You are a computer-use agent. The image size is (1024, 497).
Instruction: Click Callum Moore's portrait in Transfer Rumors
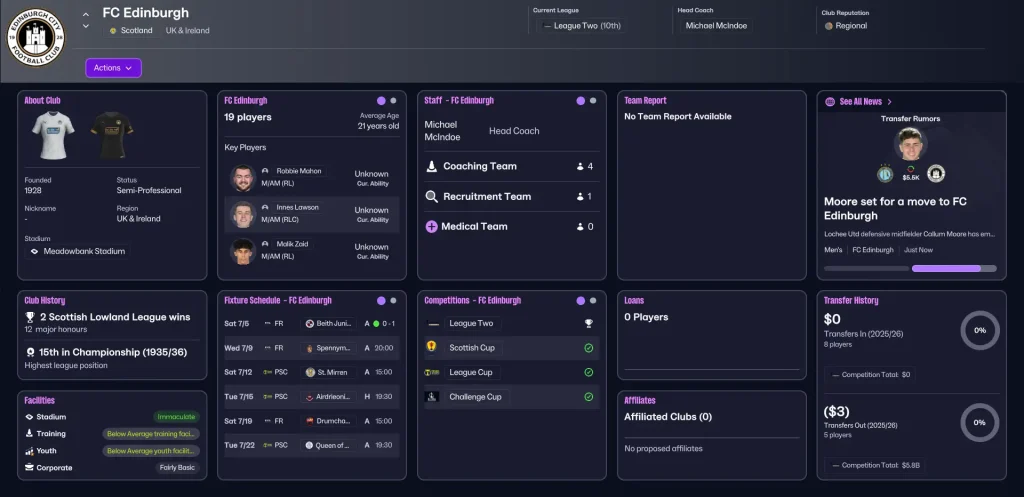(910, 144)
